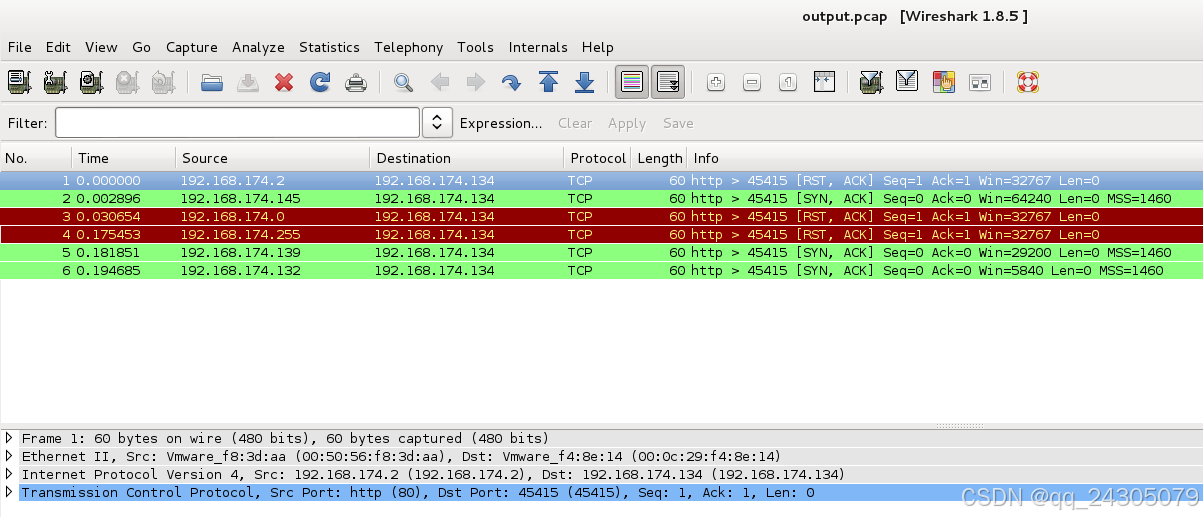Zoom out of packet text
This screenshot has height=517, width=1203.
(x=752, y=82)
